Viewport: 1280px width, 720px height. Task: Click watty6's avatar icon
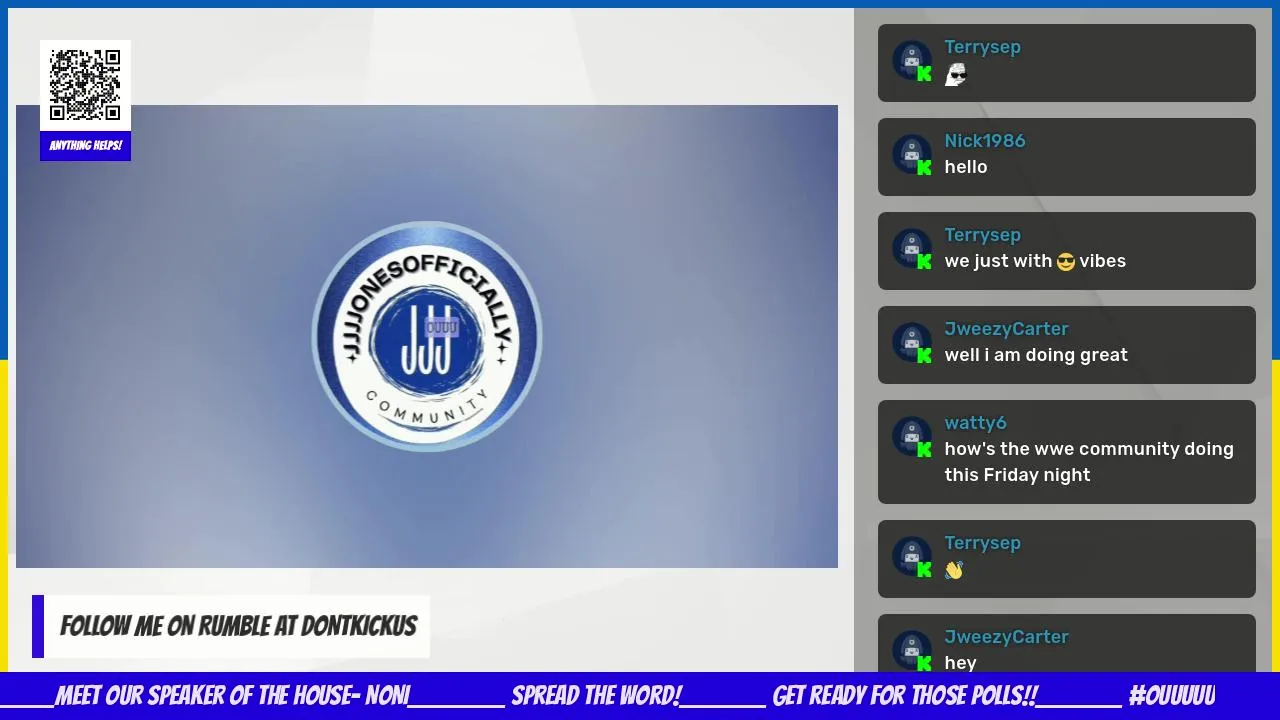click(x=912, y=436)
